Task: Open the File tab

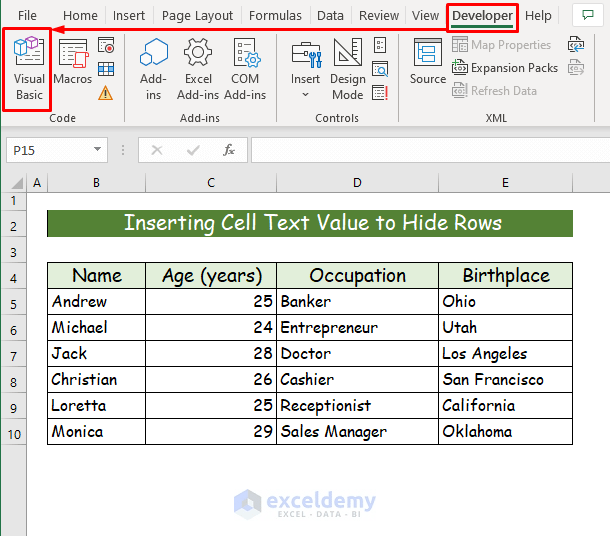Action: click(x=27, y=16)
